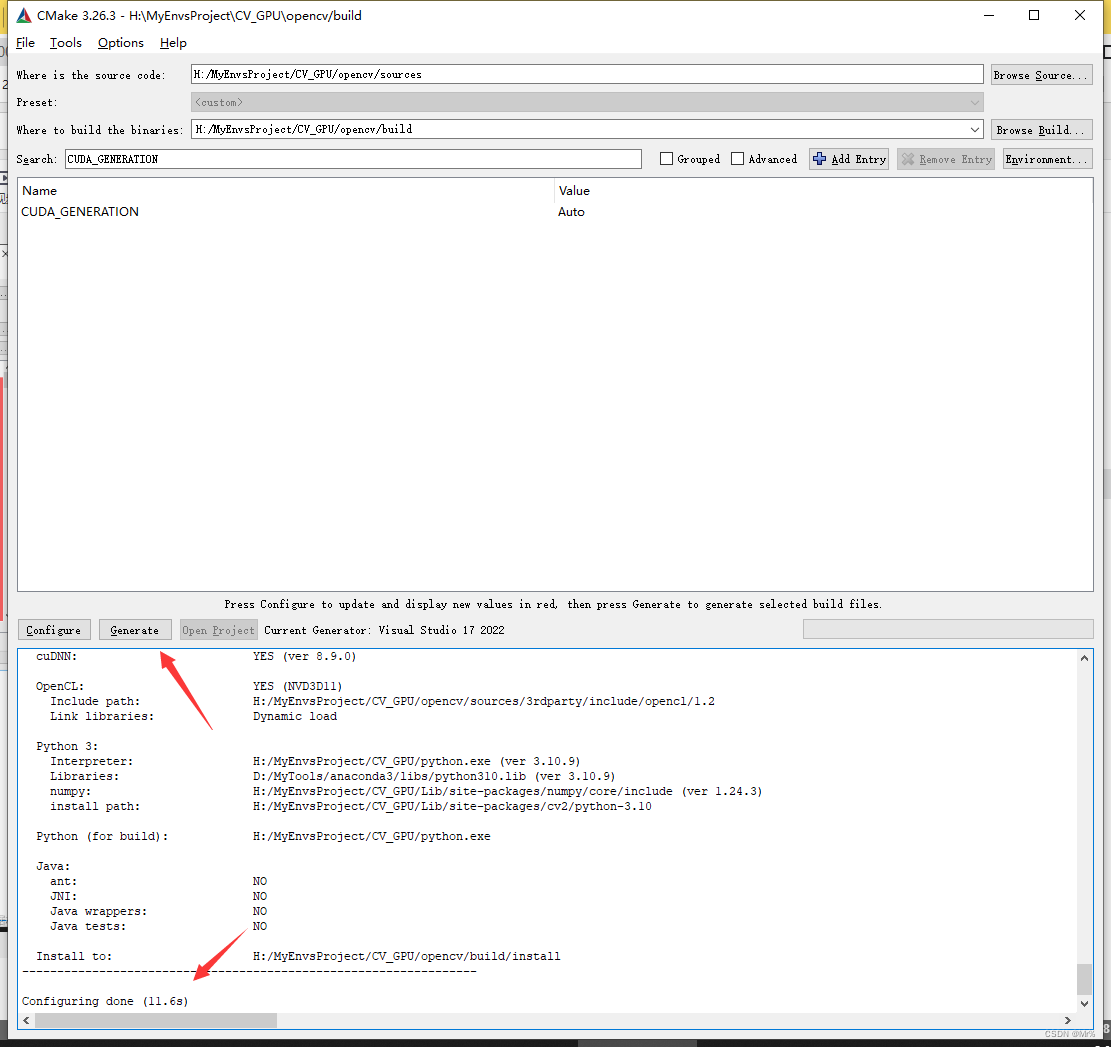This screenshot has width=1111, height=1047.
Task: Open the Help menu
Action: coord(172,42)
